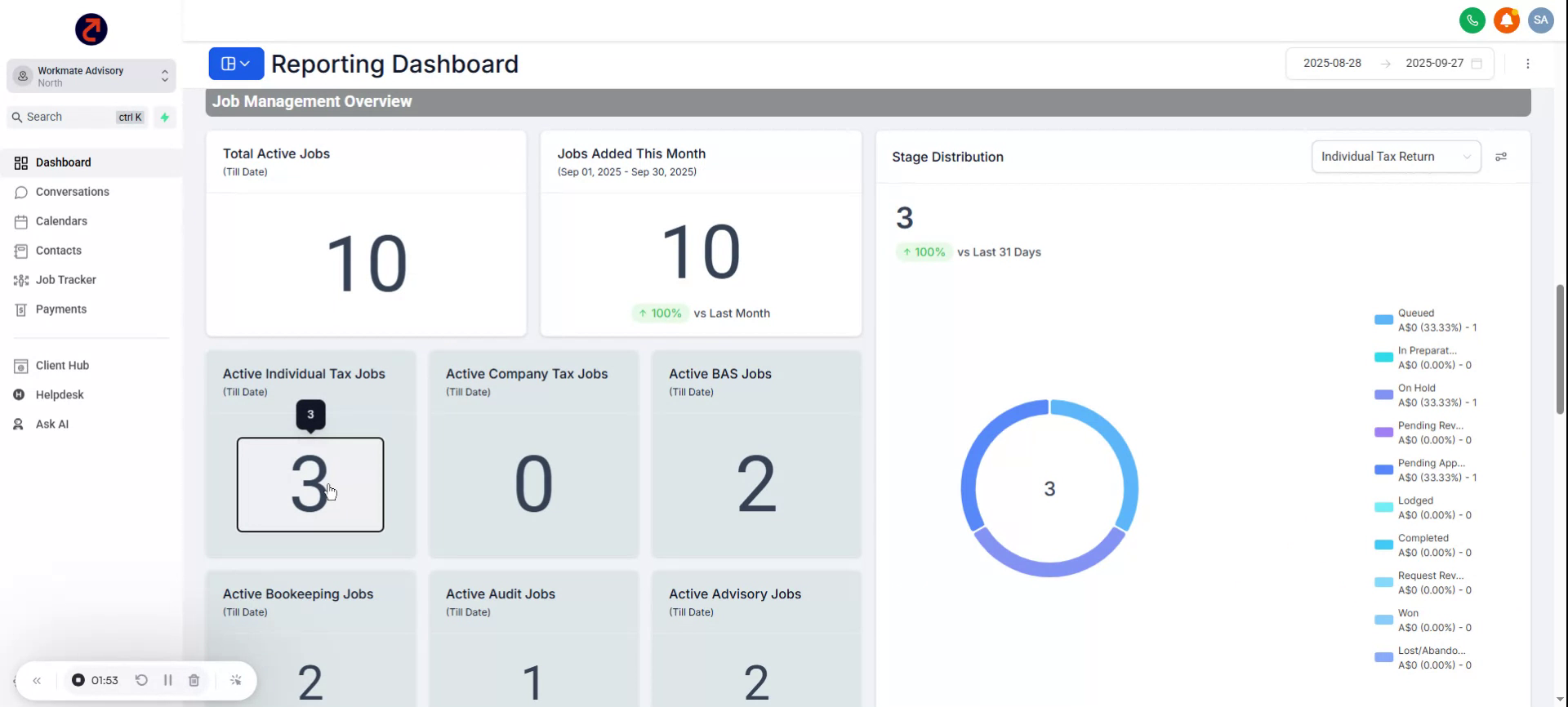Viewport: 1568px width, 707px height.
Task: Click the Active Individual Tax Jobs count
Action: [310, 484]
